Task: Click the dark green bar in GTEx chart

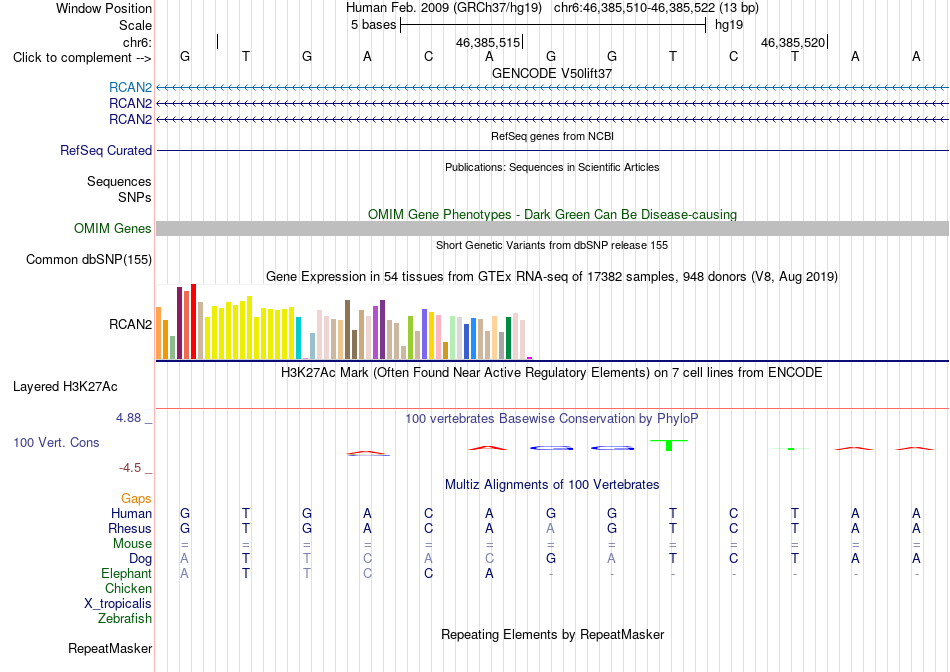Action: click(508, 338)
